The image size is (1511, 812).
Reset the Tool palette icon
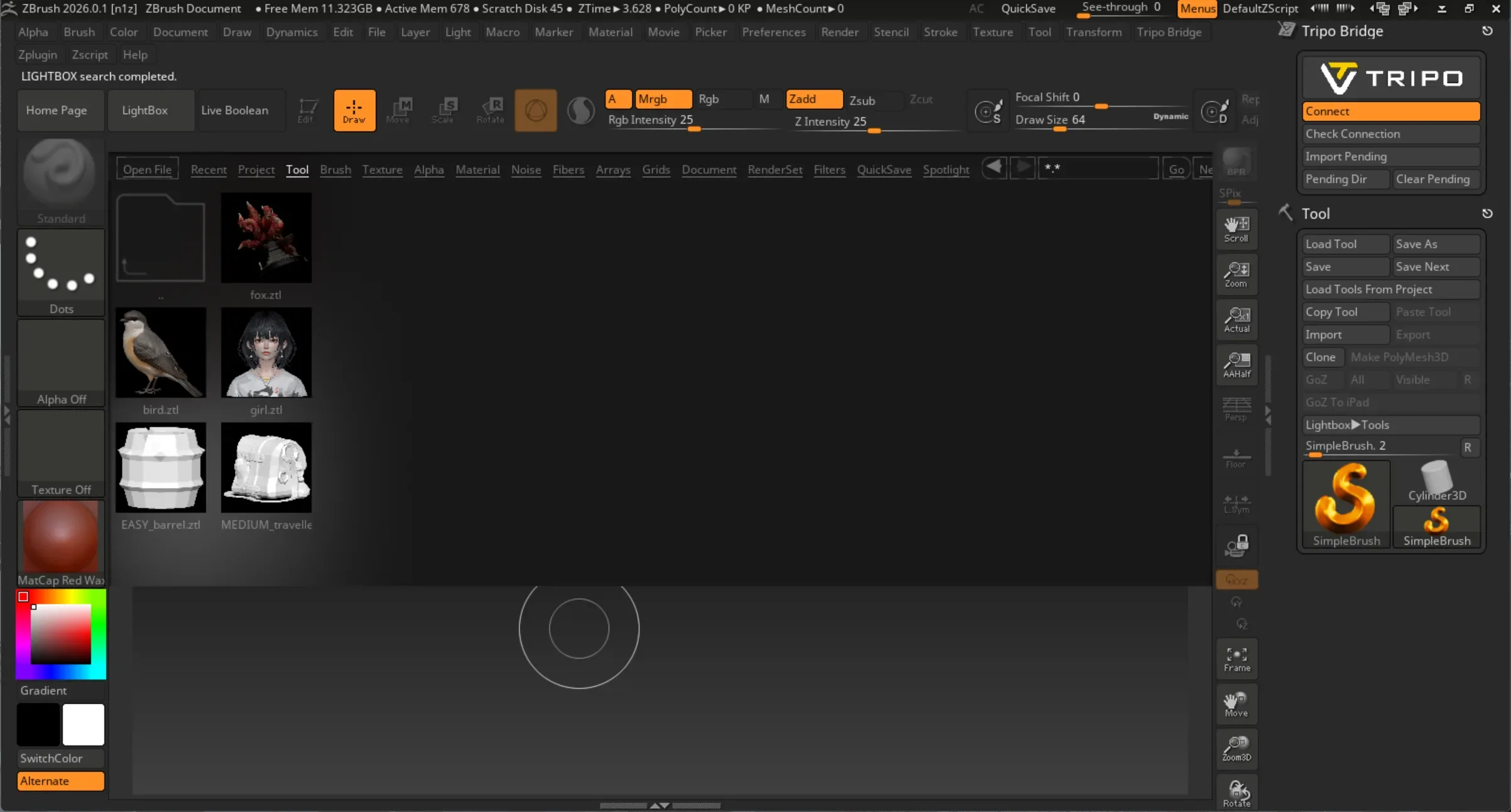tap(1487, 214)
